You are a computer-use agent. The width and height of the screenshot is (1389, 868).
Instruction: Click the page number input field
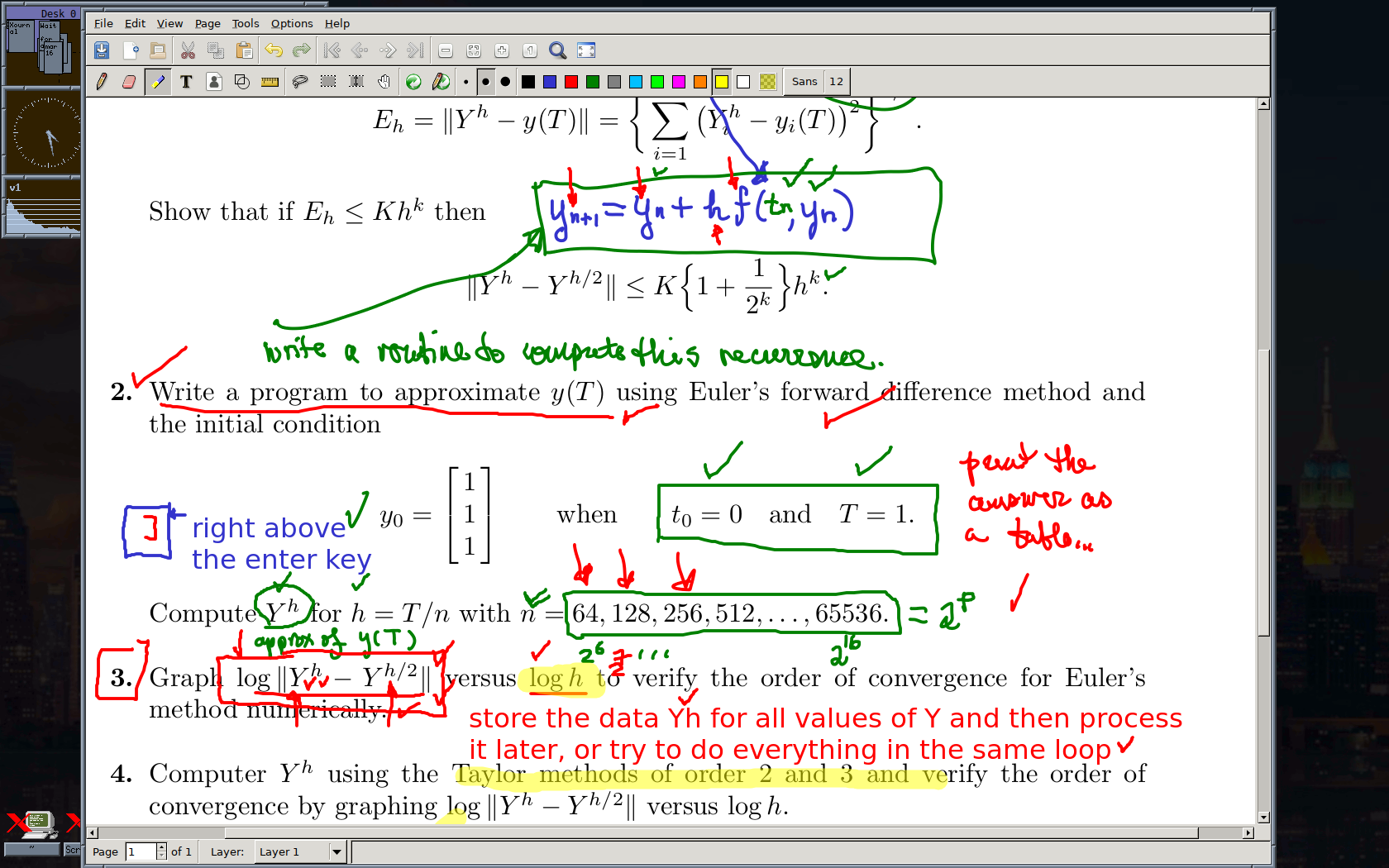(140, 851)
